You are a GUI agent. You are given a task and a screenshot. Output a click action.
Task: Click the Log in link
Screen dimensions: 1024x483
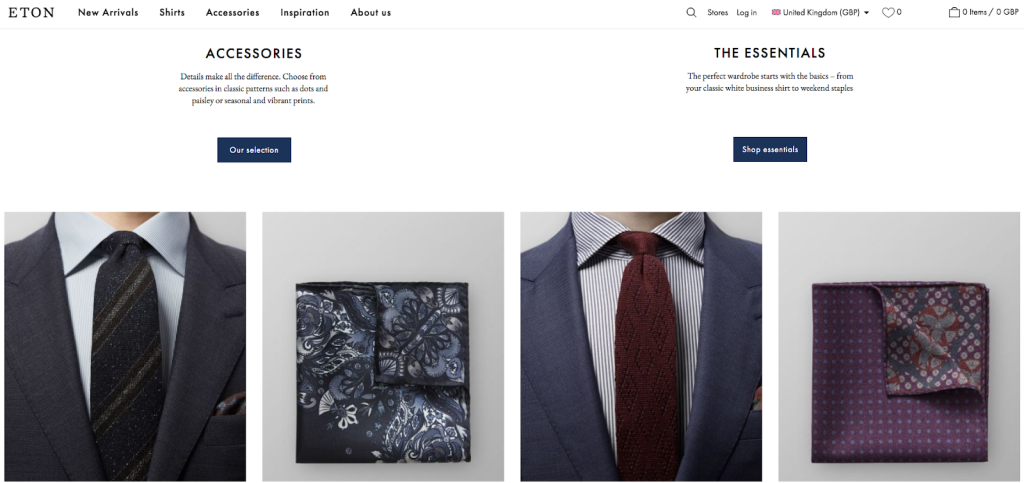[746, 12]
